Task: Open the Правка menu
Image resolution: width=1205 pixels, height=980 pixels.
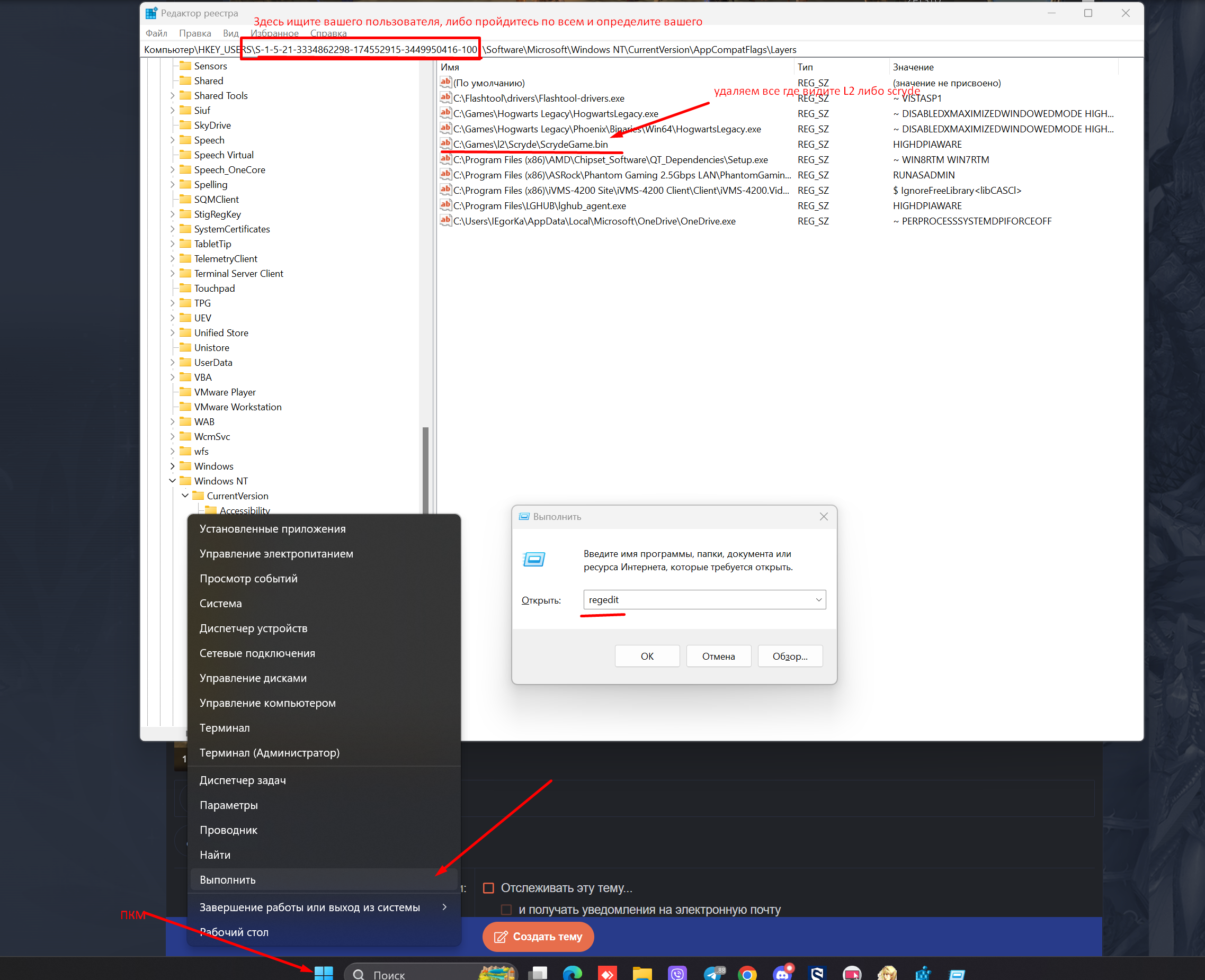Action: click(x=195, y=33)
